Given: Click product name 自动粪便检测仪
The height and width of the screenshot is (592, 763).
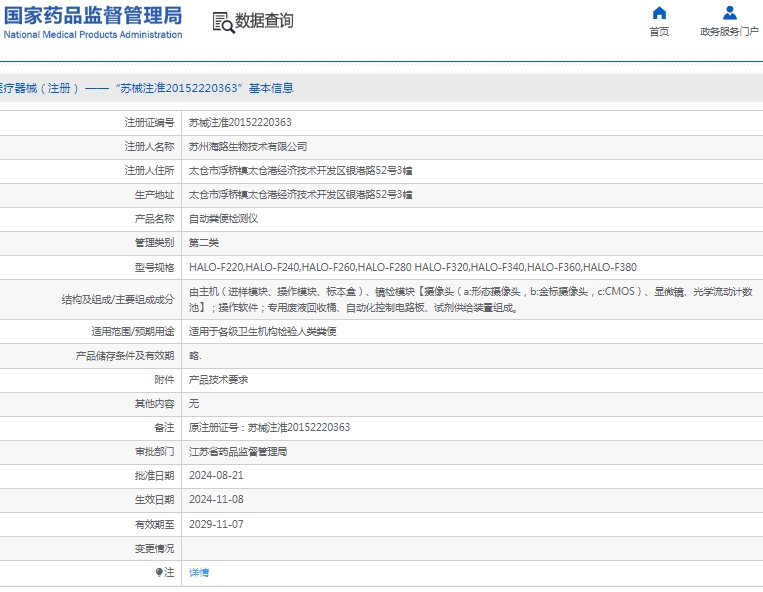Looking at the screenshot, I should (x=223, y=219).
